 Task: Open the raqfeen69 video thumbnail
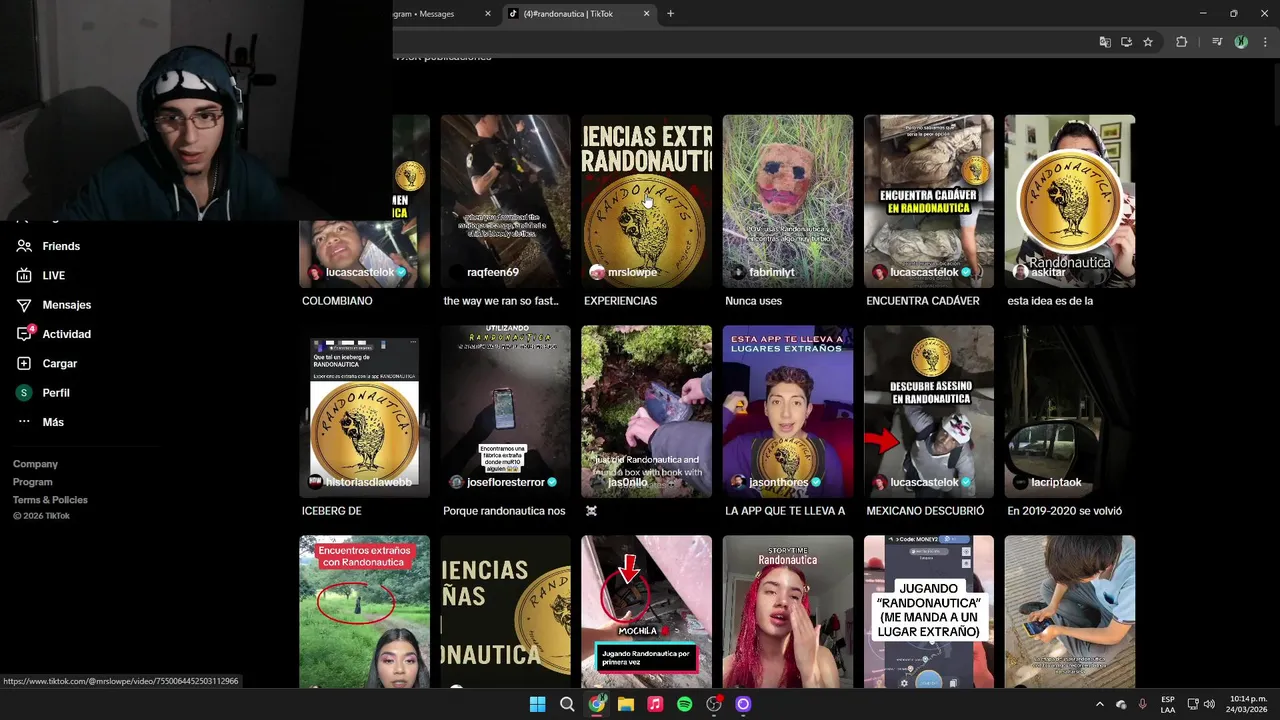[x=505, y=201]
